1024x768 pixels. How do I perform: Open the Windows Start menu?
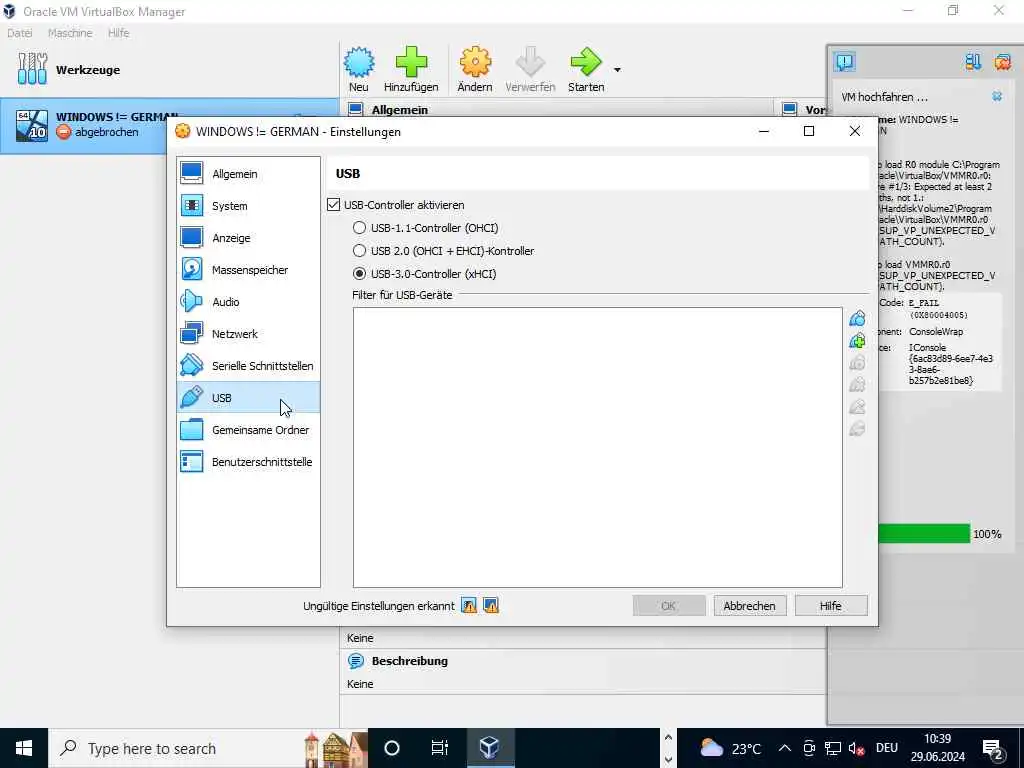pyautogui.click(x=24, y=748)
